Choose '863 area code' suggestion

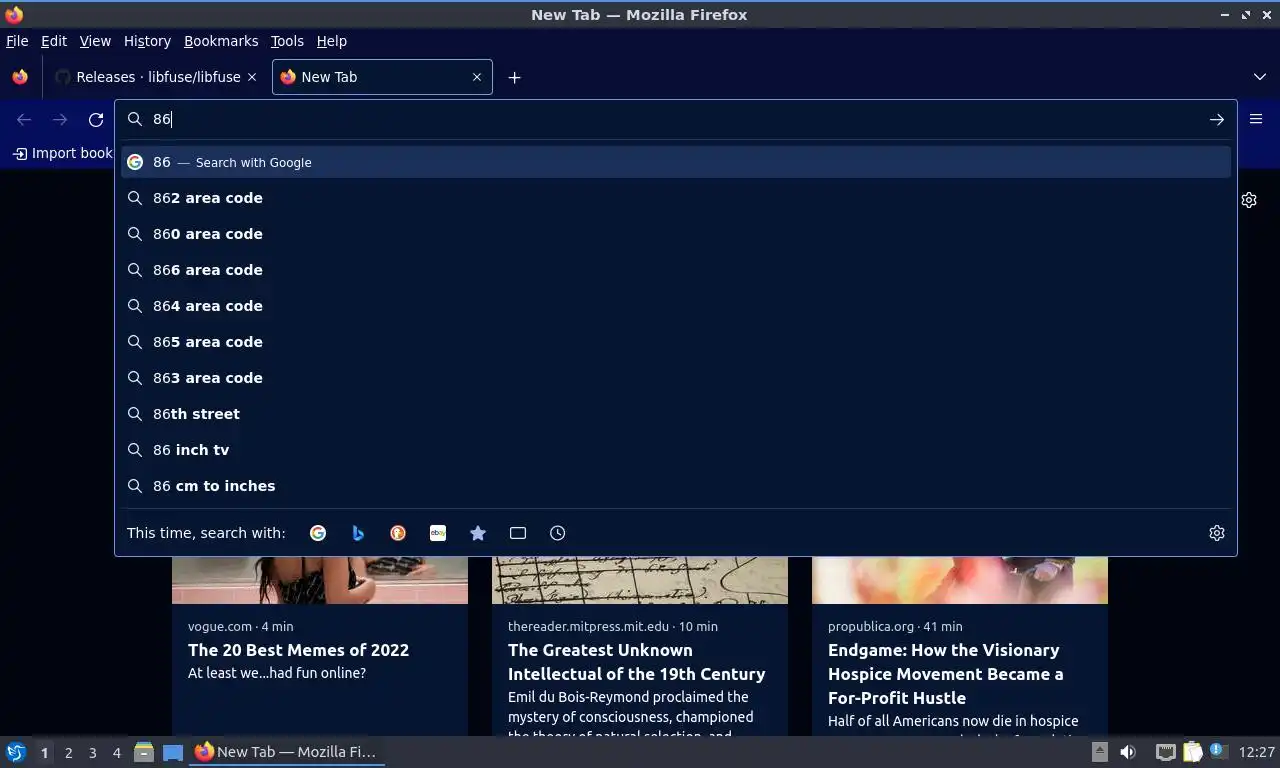(676, 378)
